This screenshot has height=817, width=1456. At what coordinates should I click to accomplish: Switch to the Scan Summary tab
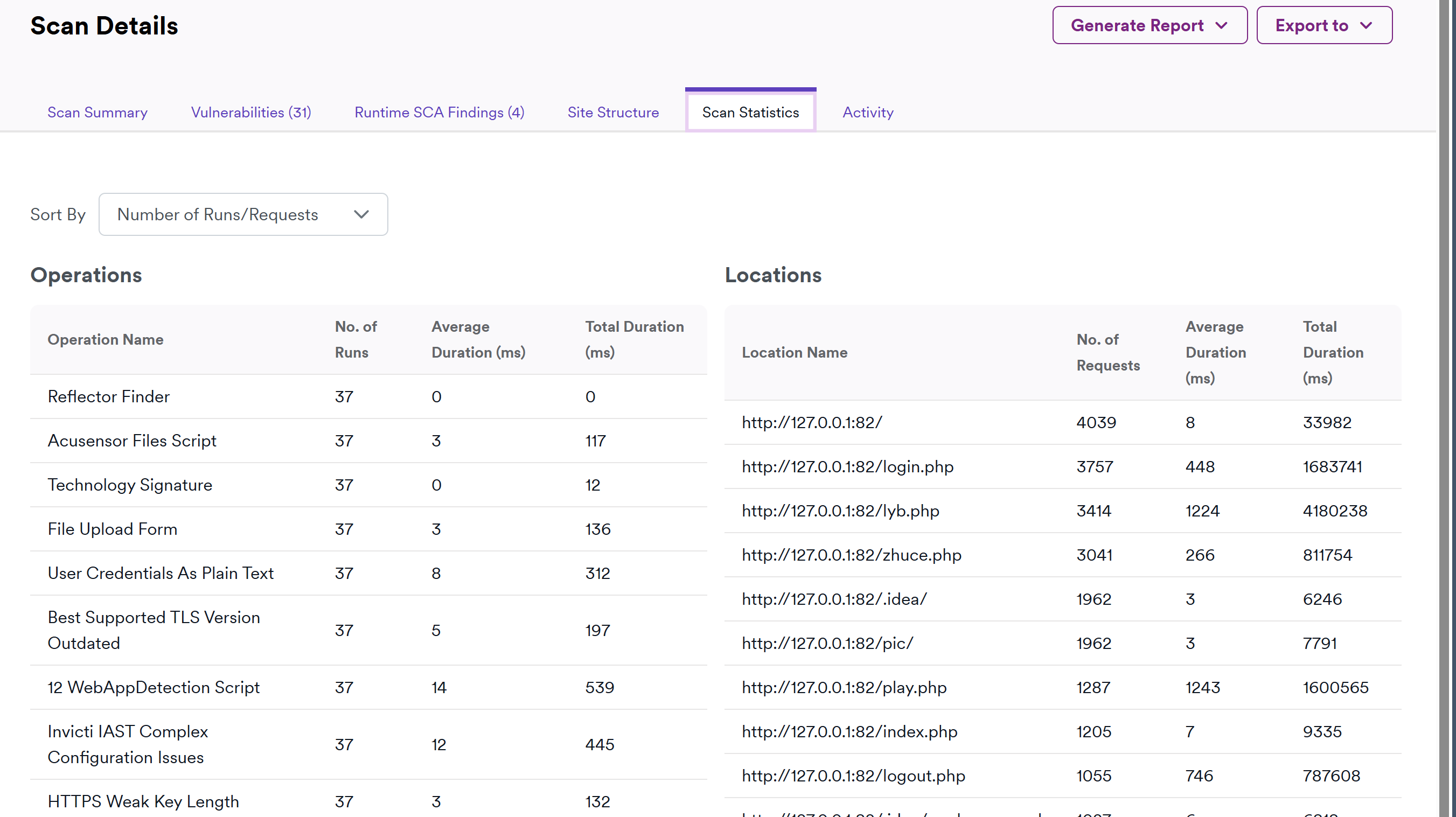point(97,113)
